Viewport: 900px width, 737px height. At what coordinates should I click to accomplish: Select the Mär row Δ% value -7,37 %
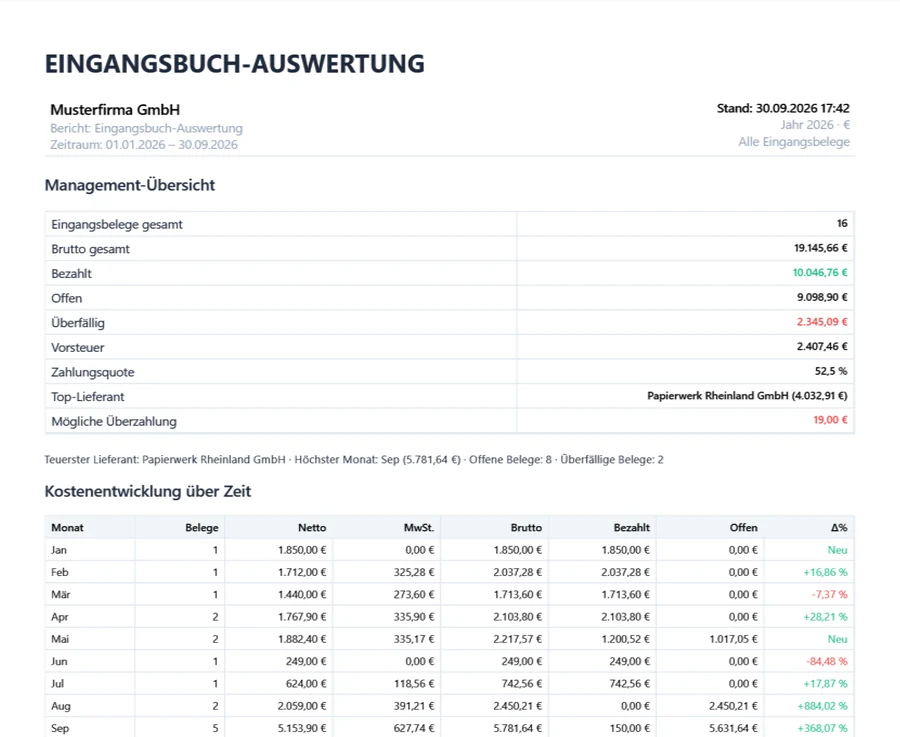coord(829,595)
